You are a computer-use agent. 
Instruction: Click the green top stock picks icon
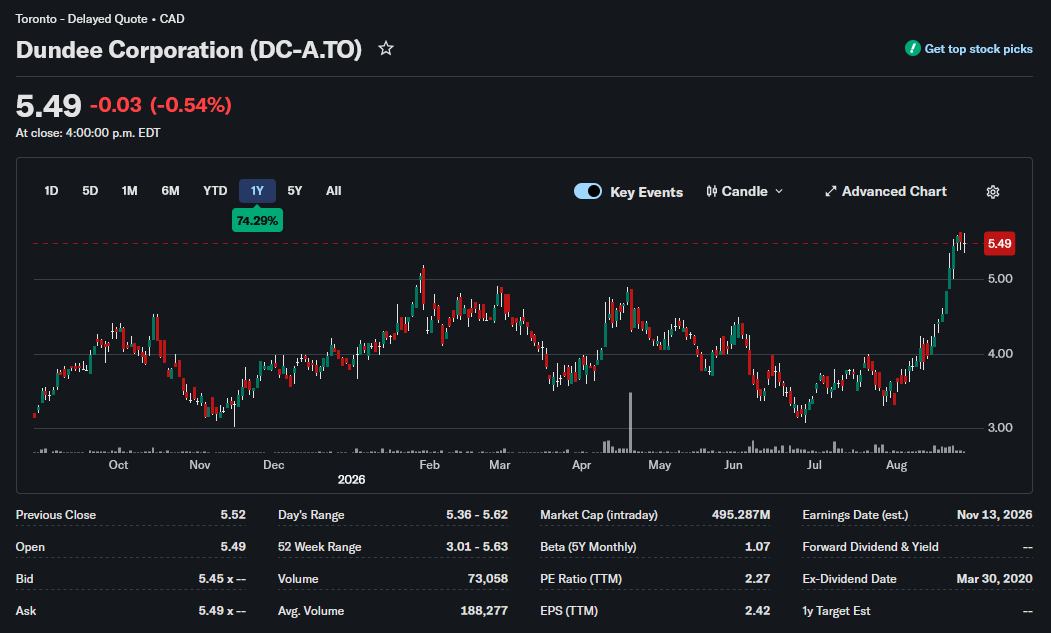912,48
